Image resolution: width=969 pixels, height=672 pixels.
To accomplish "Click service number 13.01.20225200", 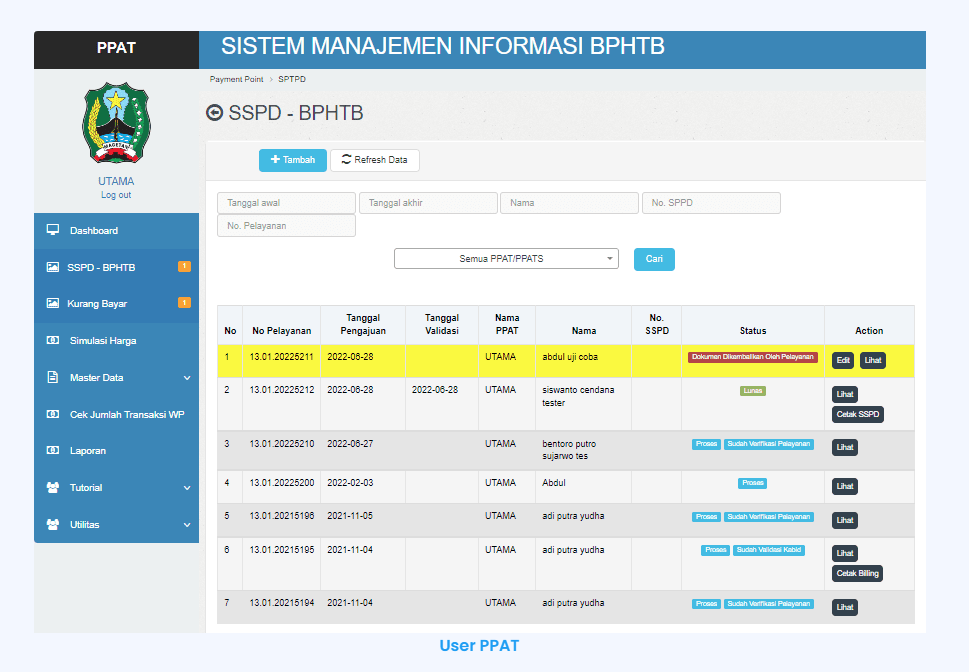I will click(281, 483).
